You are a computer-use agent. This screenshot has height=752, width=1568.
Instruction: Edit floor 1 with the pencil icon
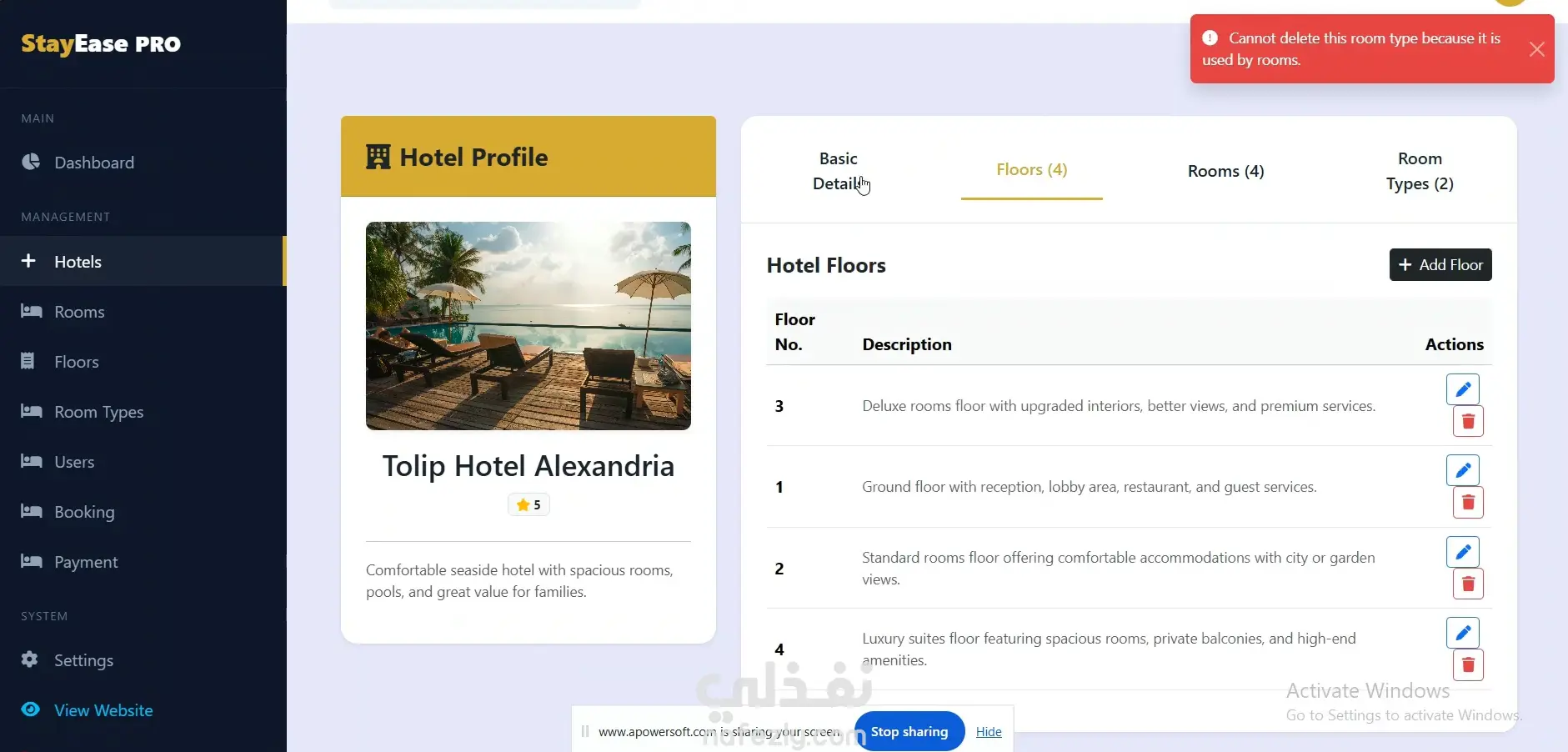tap(1463, 470)
